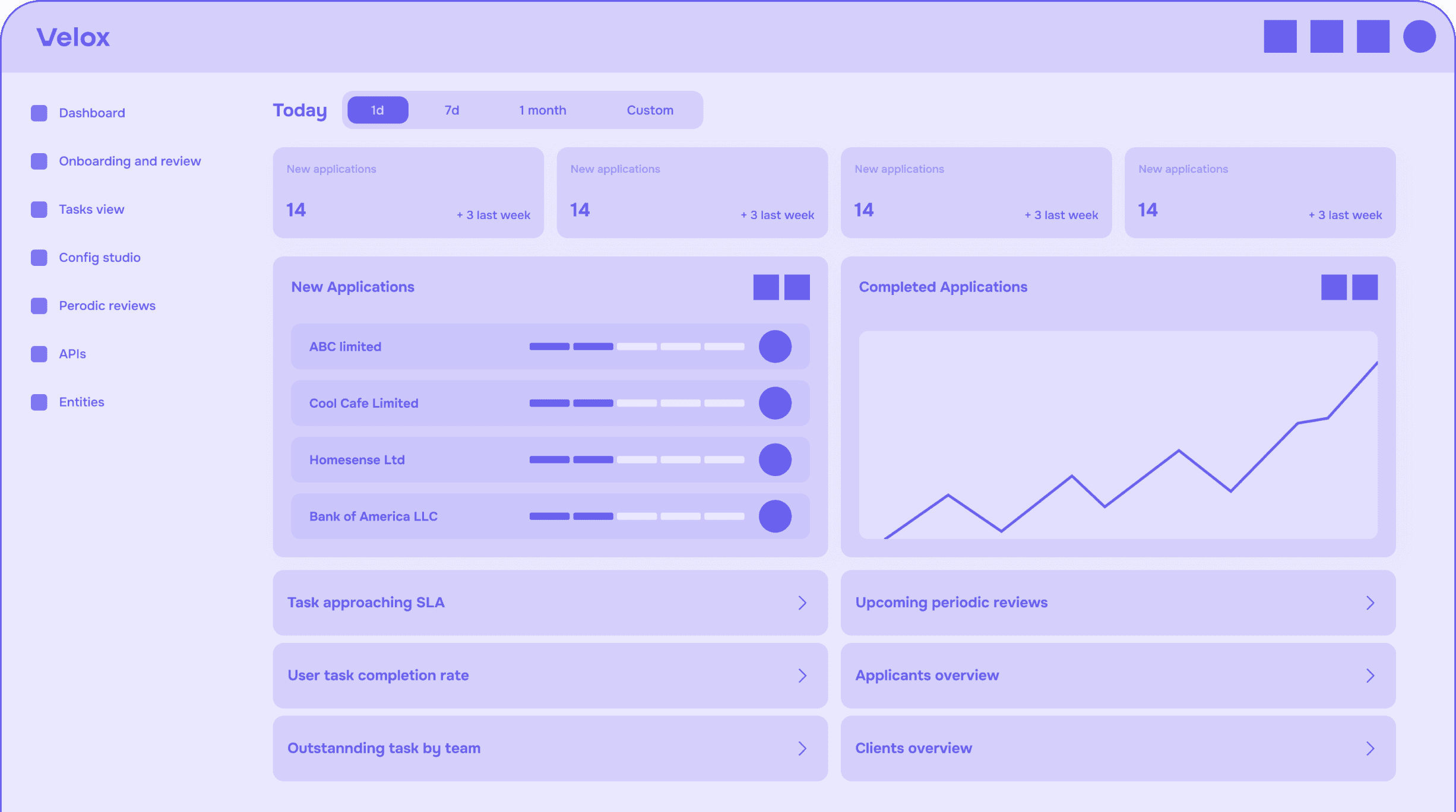Open the Cool Cafe Limited application
The image size is (1456, 812).
(363, 404)
